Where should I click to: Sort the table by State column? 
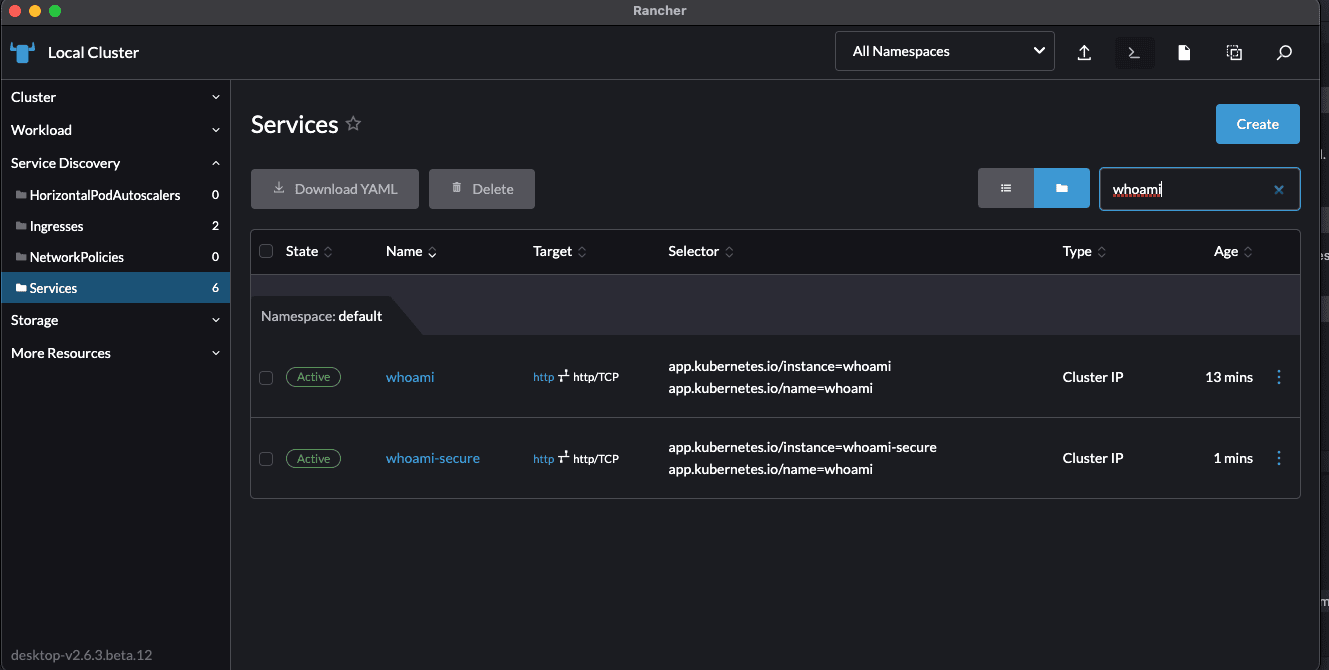(x=309, y=251)
